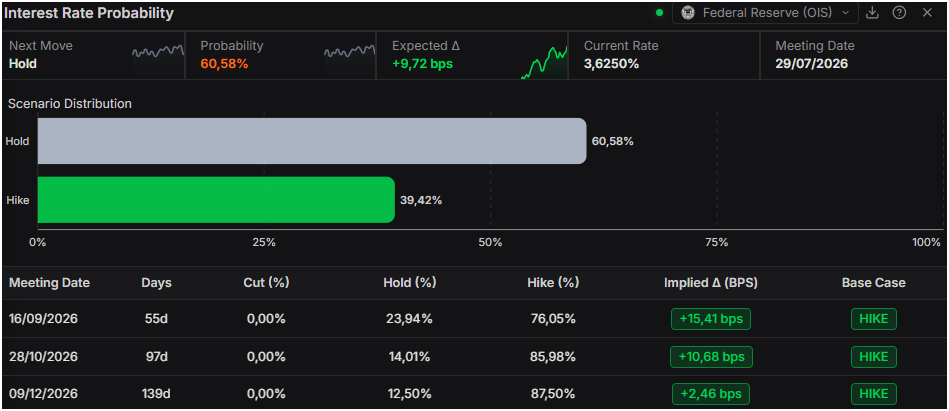Screen dimensions: 949x411
Task: Click the Hike (%) column header
Action: [x=553, y=283]
